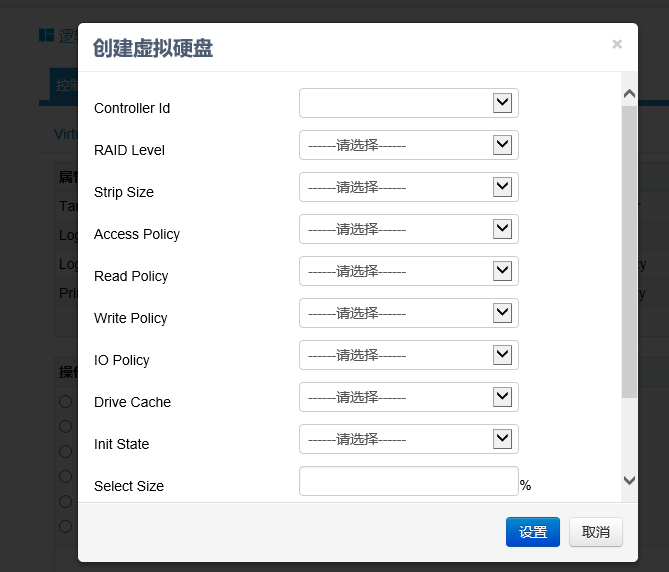Open the Strip Size selector

click(408, 187)
